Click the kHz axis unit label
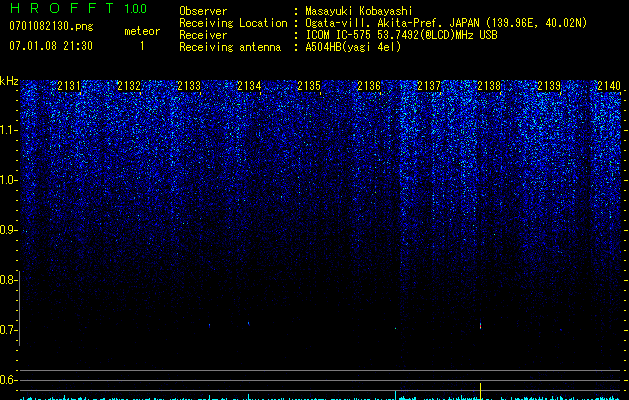The width and height of the screenshot is (629, 400). 9,81
